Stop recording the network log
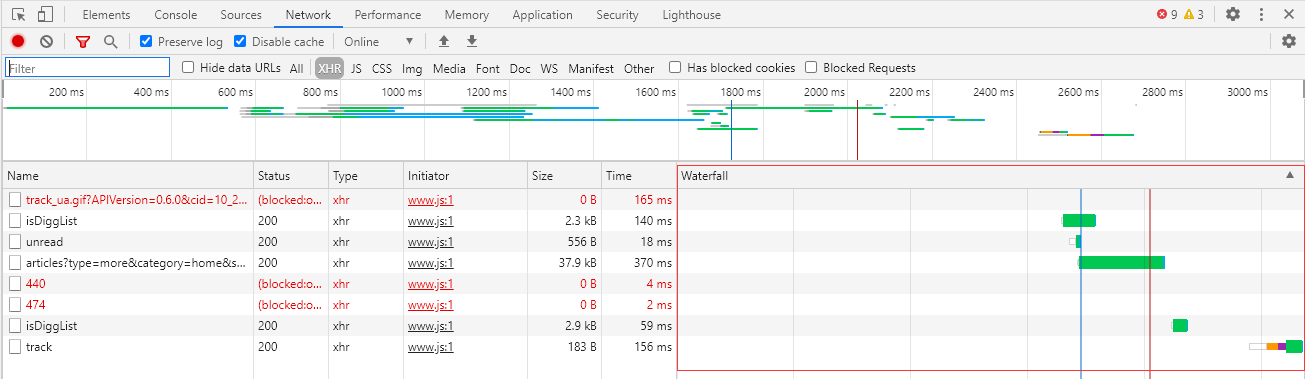Viewport: 1305px width, 379px height. (x=18, y=42)
